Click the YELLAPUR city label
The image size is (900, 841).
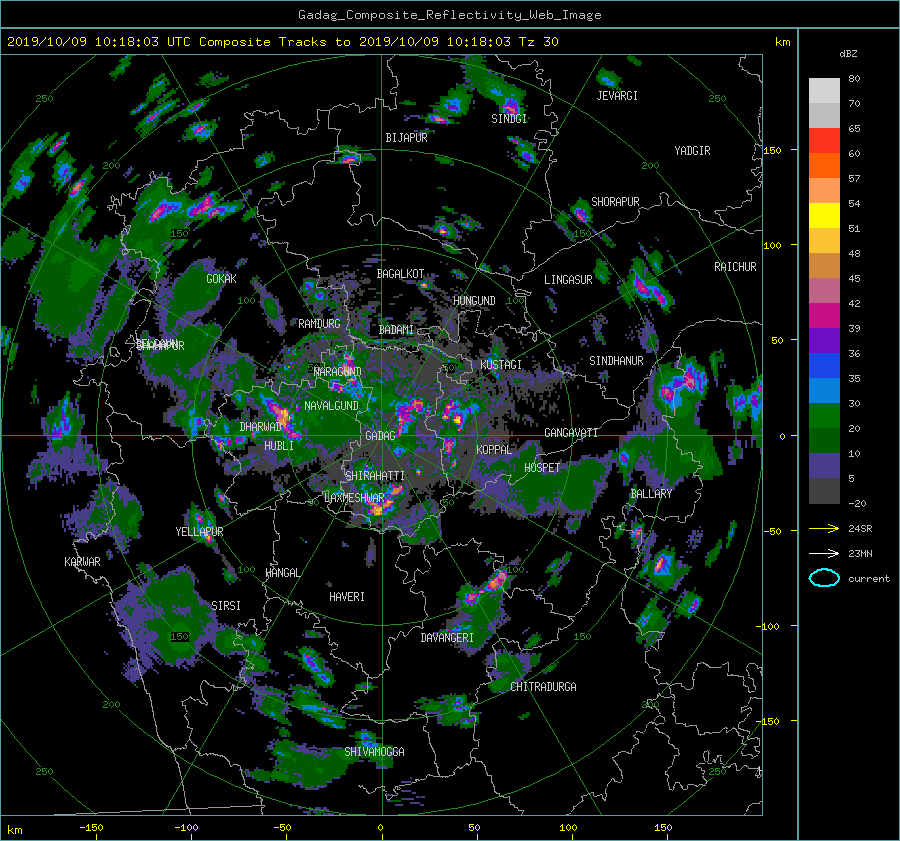(199, 532)
